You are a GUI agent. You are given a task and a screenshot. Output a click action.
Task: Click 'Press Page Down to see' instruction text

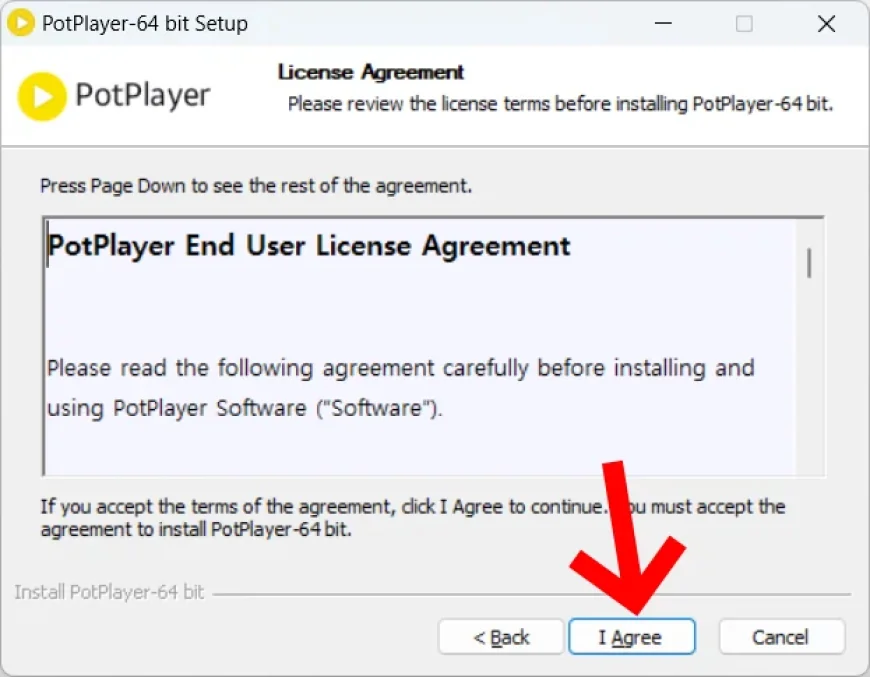pos(256,186)
